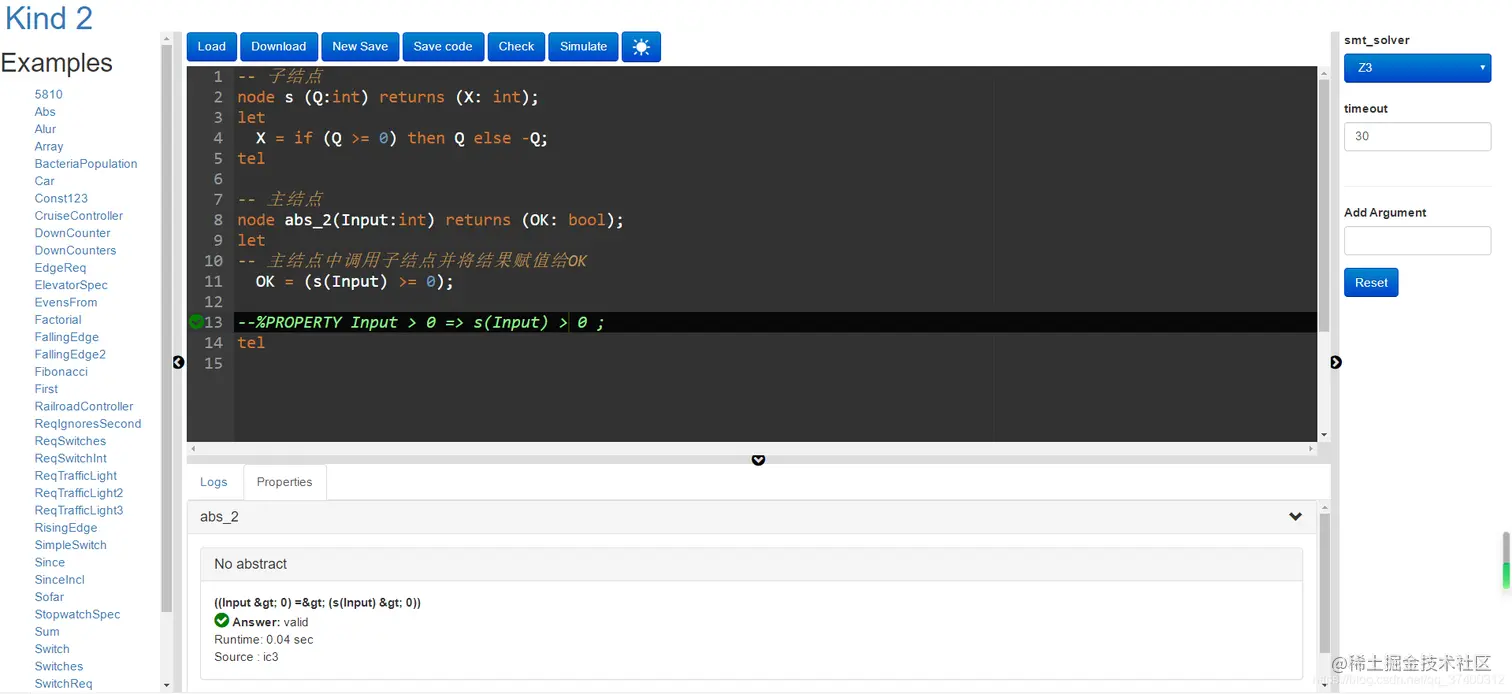
Task: Open the FallingEdge2 example
Action: pos(70,355)
